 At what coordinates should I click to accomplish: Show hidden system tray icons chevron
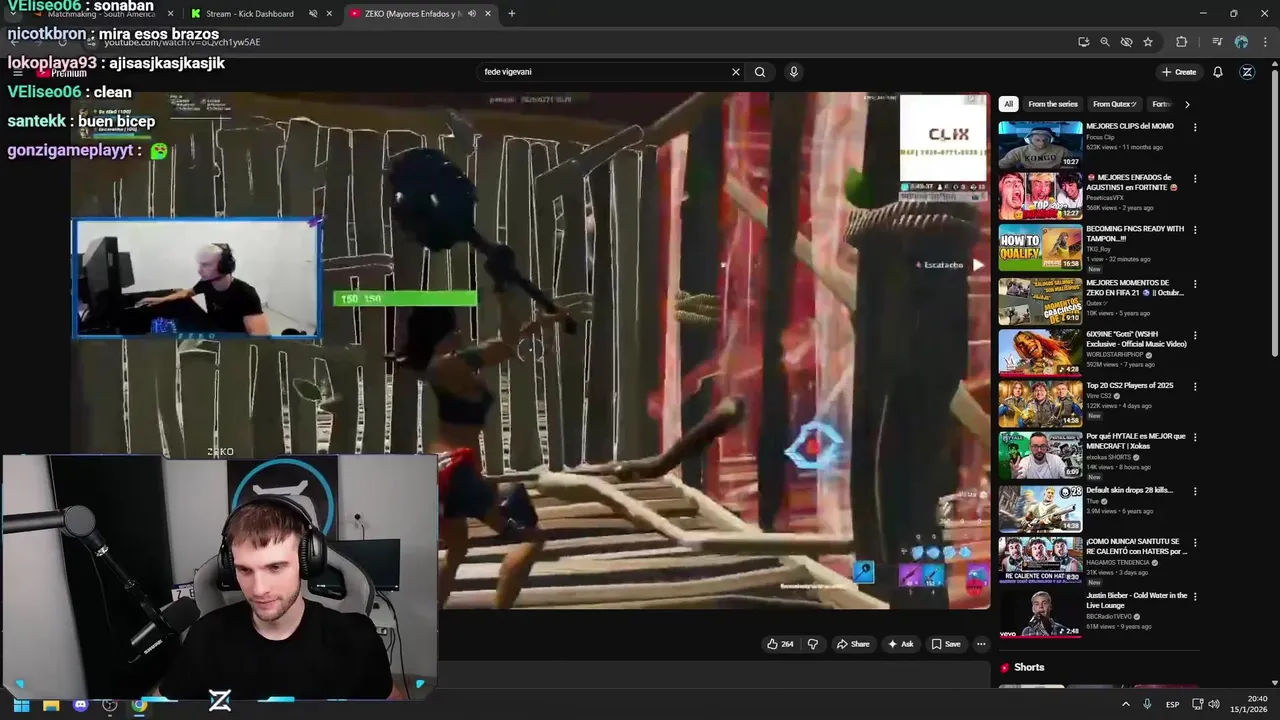pyautogui.click(x=1126, y=705)
